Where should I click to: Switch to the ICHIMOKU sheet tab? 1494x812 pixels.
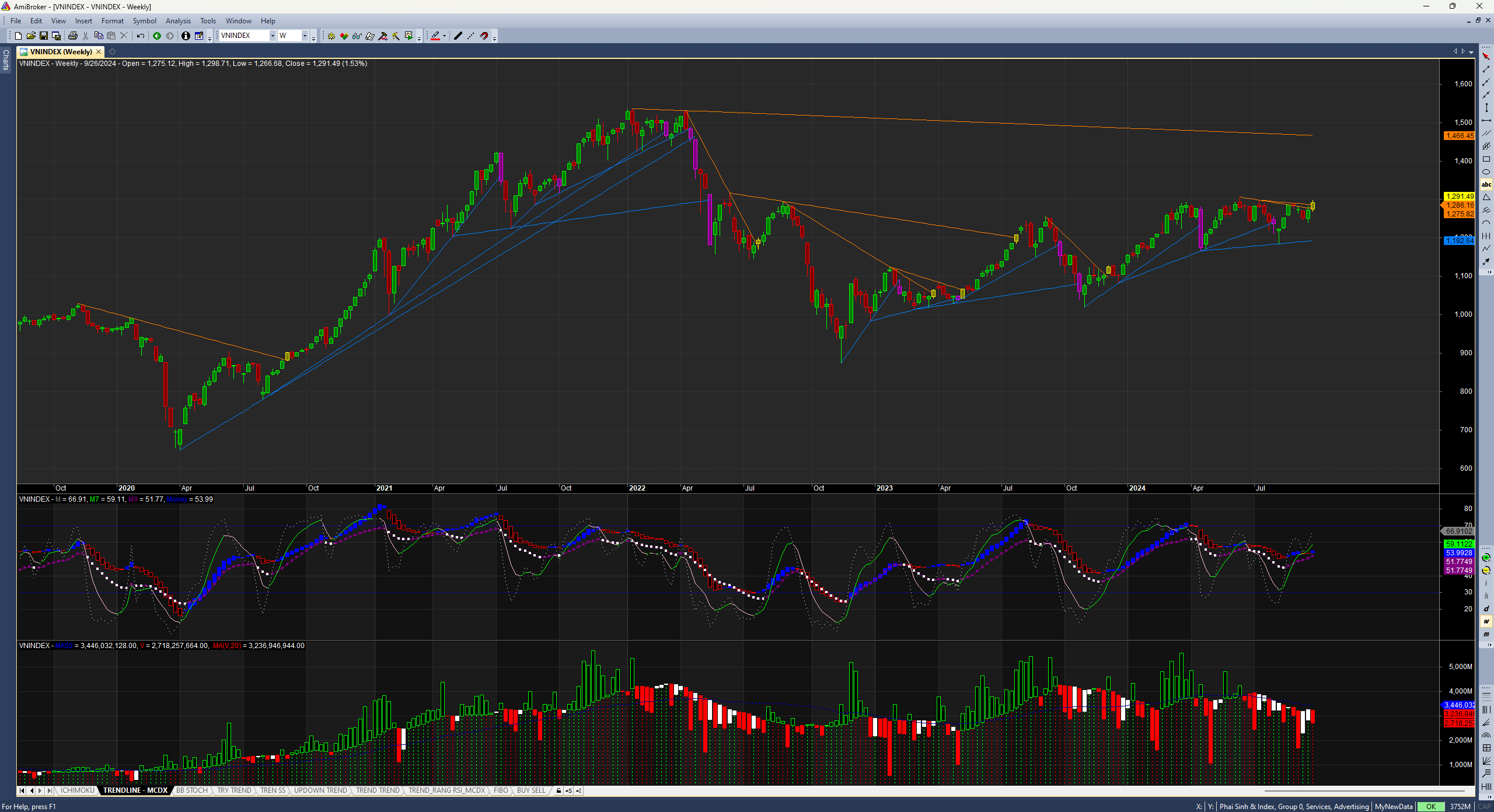(x=77, y=790)
